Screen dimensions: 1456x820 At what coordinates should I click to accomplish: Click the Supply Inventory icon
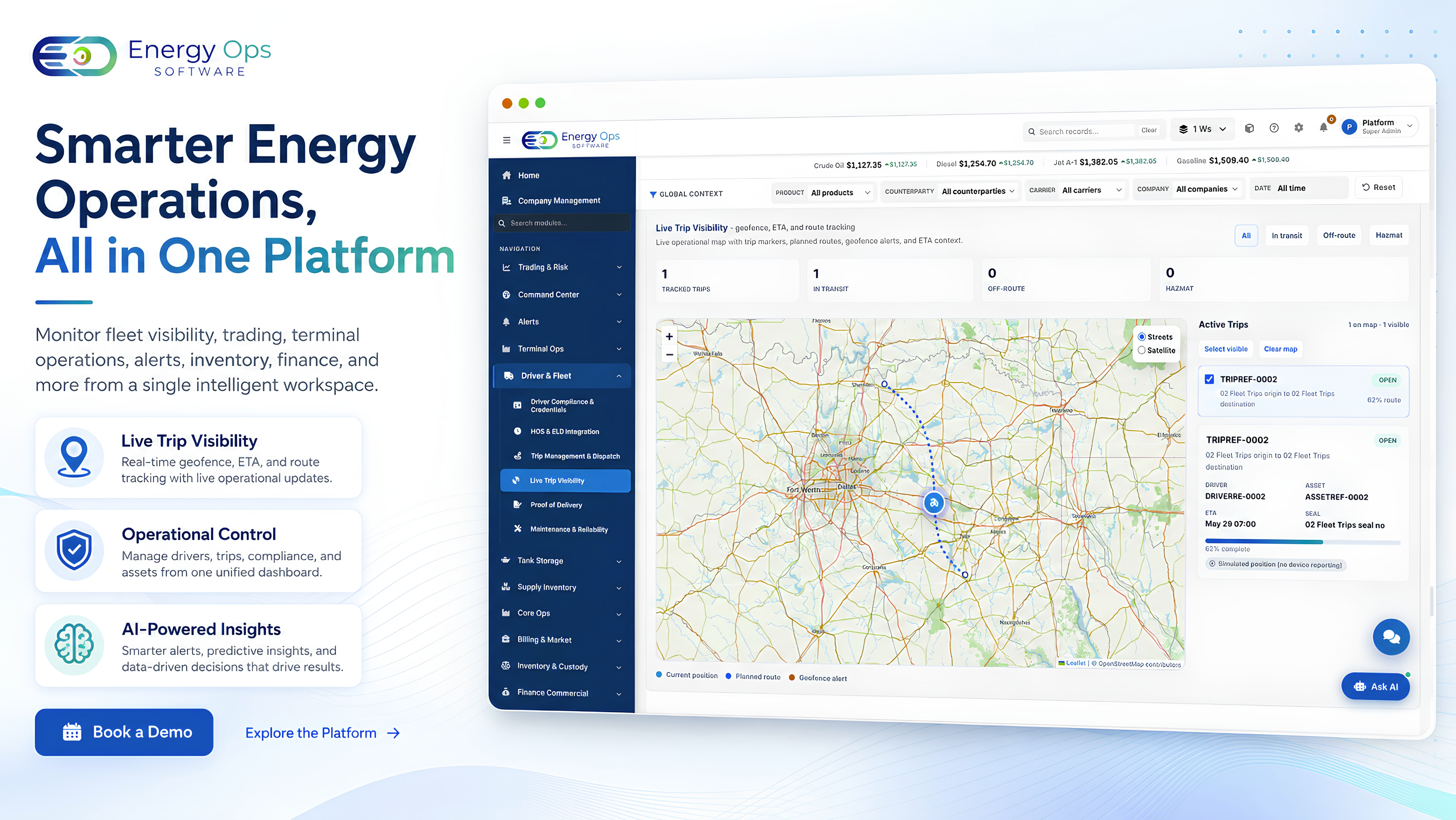pyautogui.click(x=506, y=587)
